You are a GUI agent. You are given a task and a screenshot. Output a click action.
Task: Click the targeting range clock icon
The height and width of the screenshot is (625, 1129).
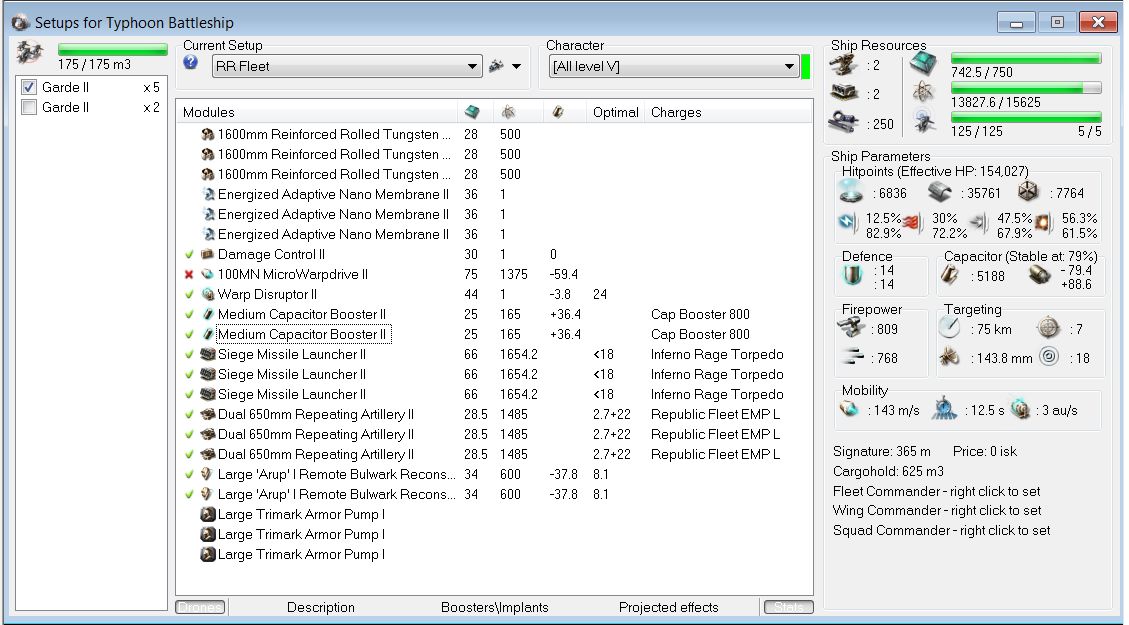(x=950, y=328)
